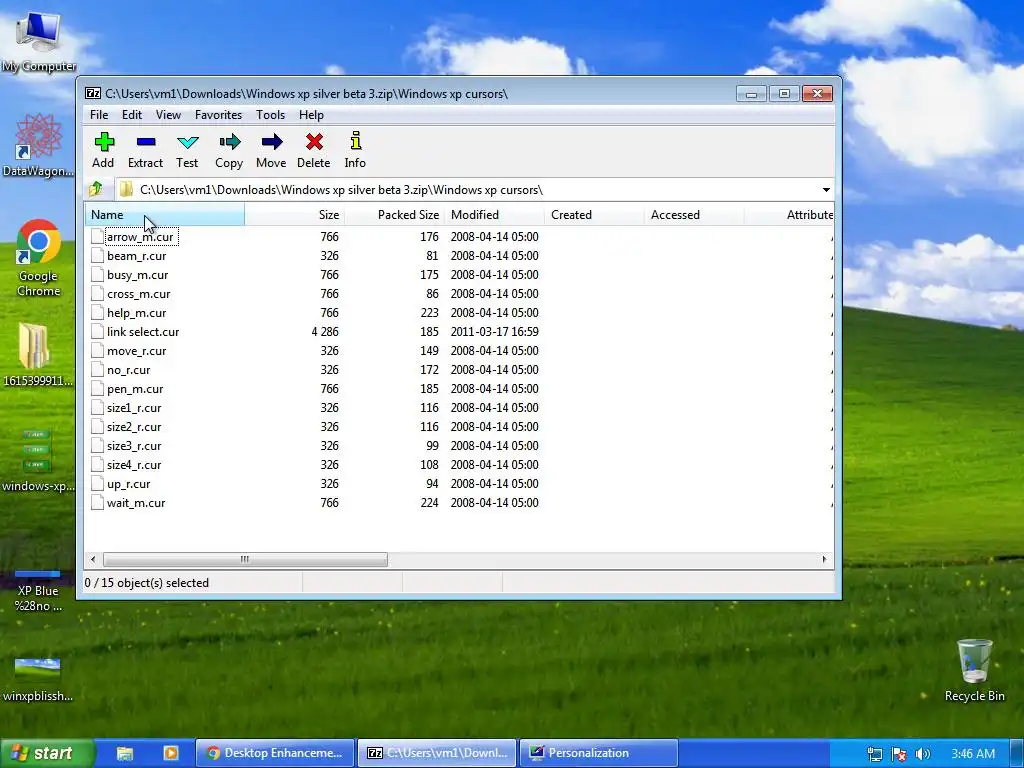Click the 7-Zip taskbar button
Image resolution: width=1024 pixels, height=768 pixels.
(x=437, y=753)
